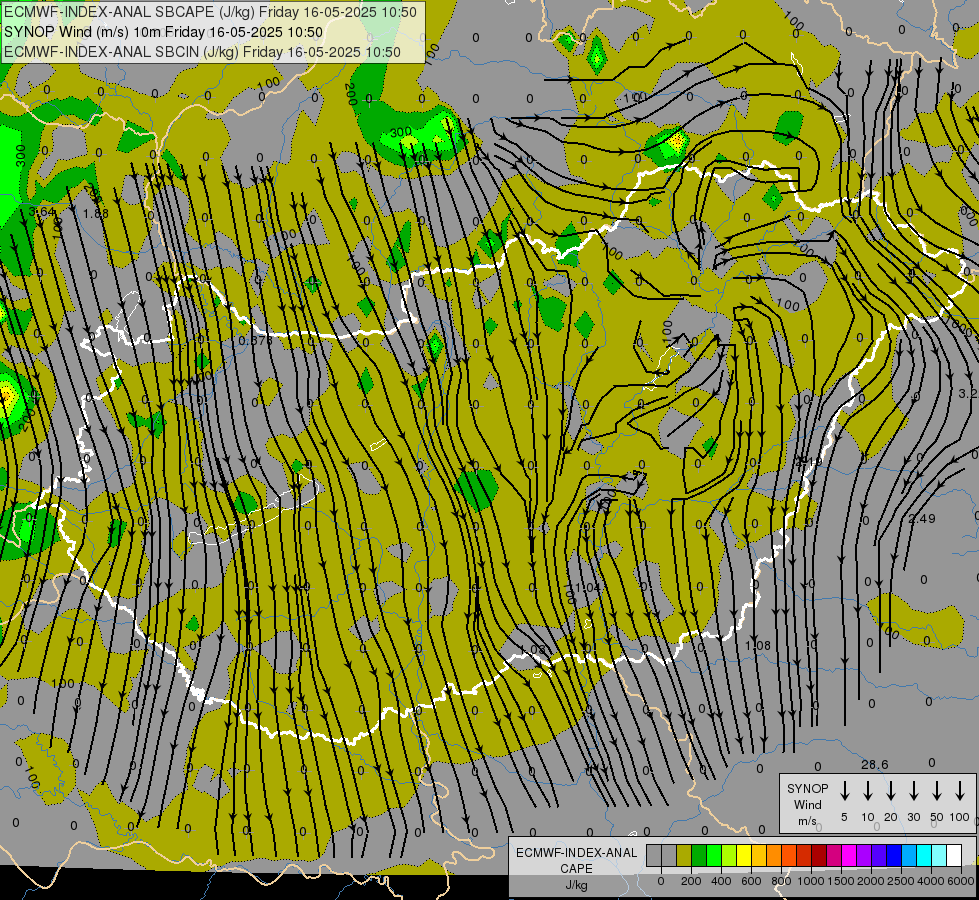Choose the pale cyan swatch after 4000
979x900 pixels.
tap(938, 855)
